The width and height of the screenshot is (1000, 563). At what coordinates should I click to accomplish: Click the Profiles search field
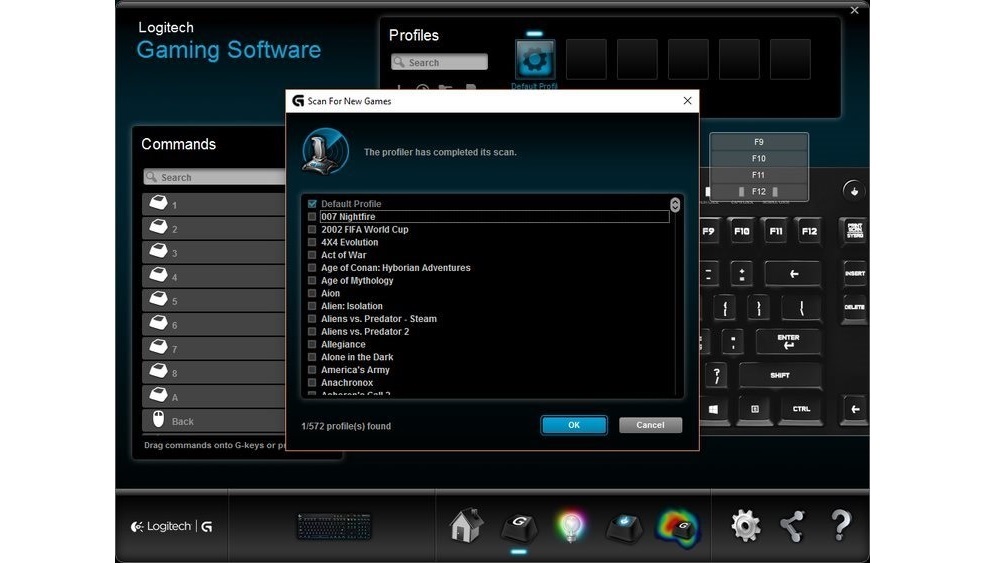[440, 63]
